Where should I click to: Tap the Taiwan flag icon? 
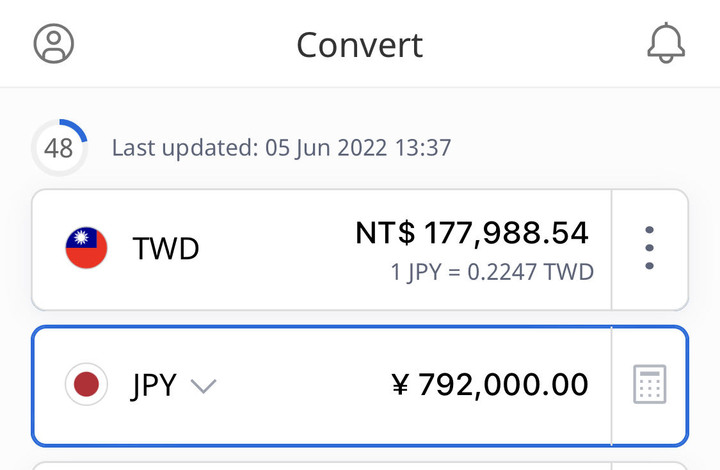coord(87,248)
